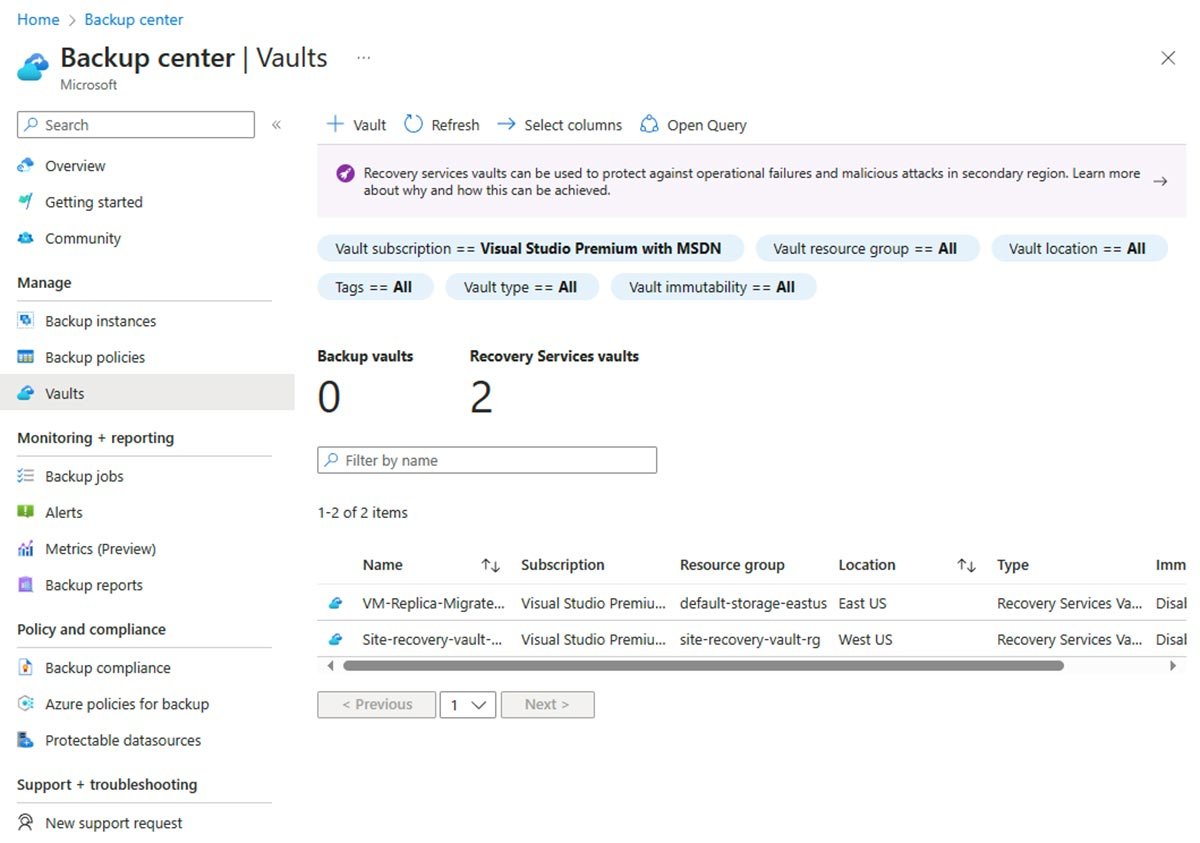Image resolution: width=1200 pixels, height=843 pixels.
Task: Open the ellipsis menu next to Vaults title
Action: pos(363,57)
